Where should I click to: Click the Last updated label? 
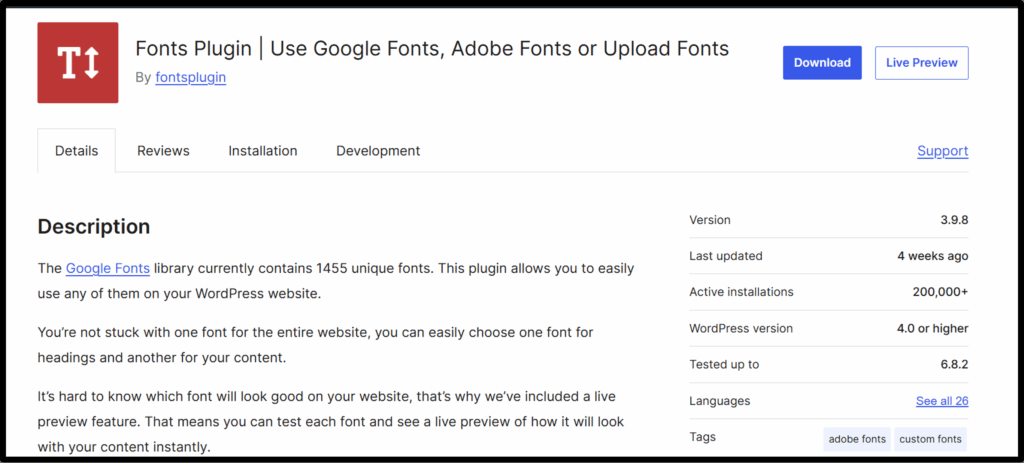pyautogui.click(x=726, y=256)
